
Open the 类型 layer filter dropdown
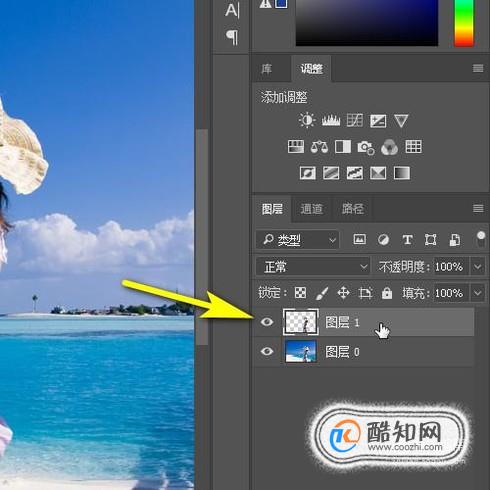point(298,240)
